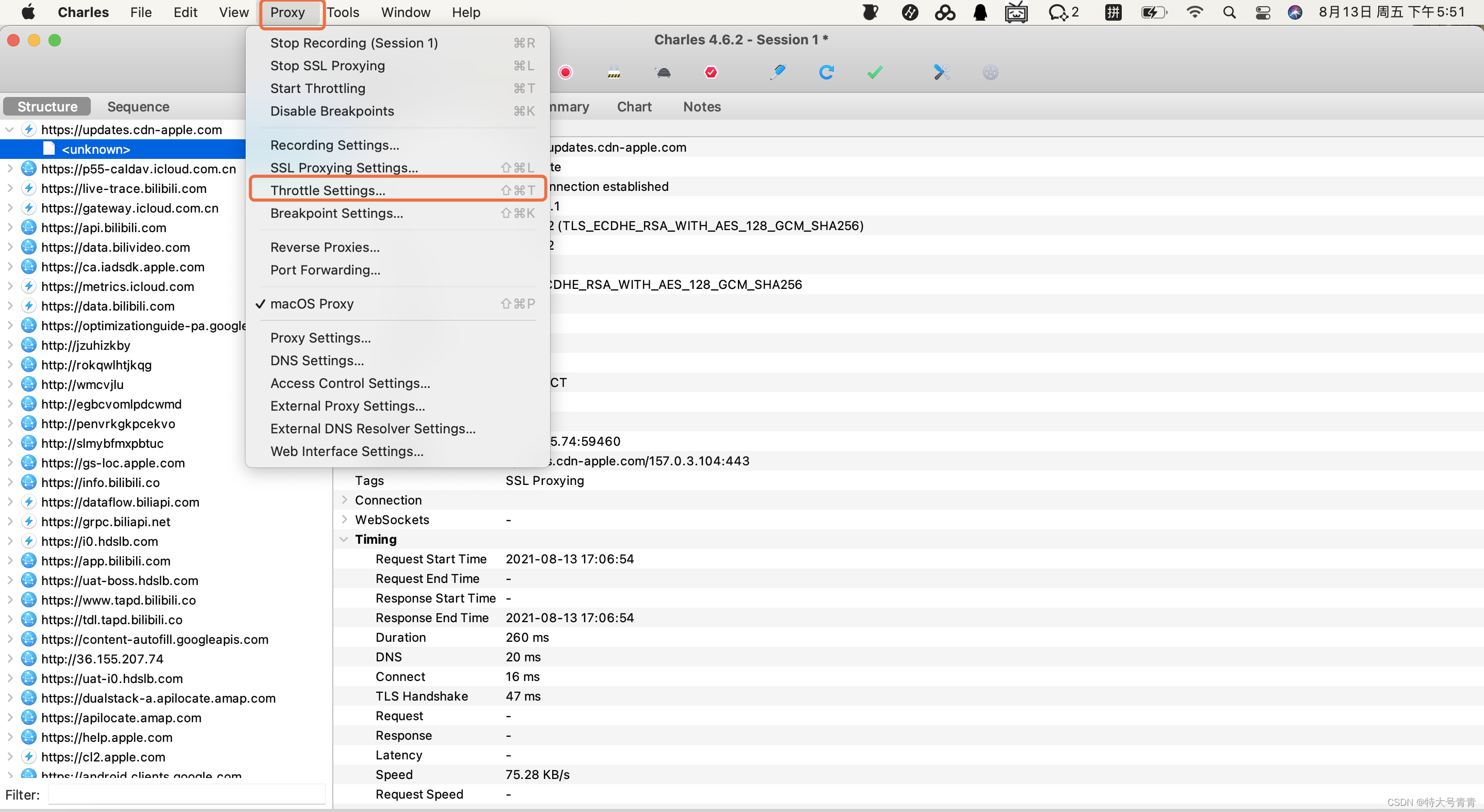Open the Proxy menu in menu bar
The height and width of the screenshot is (812, 1484).
point(287,12)
